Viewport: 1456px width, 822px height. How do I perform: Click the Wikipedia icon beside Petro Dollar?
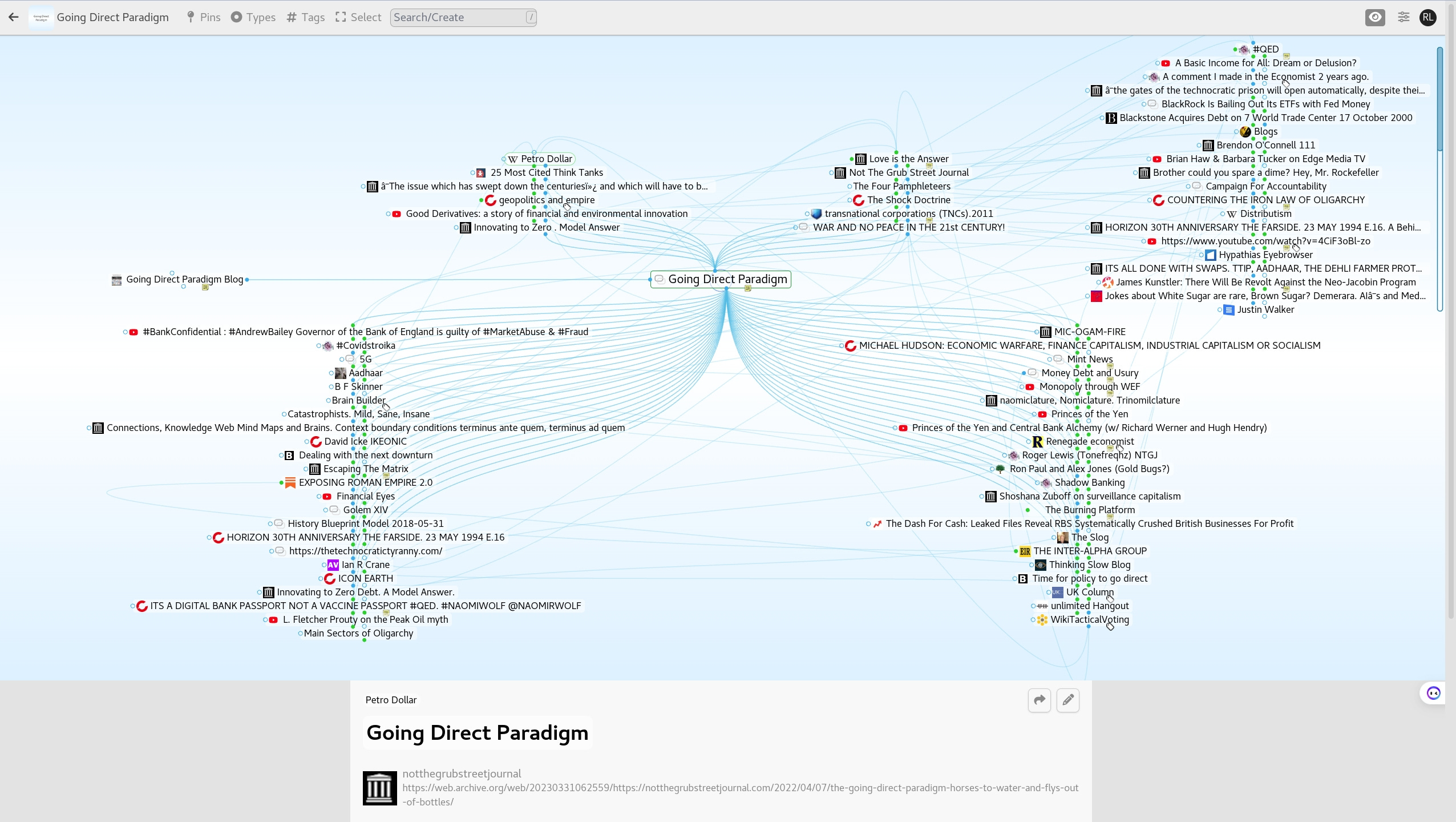click(512, 159)
